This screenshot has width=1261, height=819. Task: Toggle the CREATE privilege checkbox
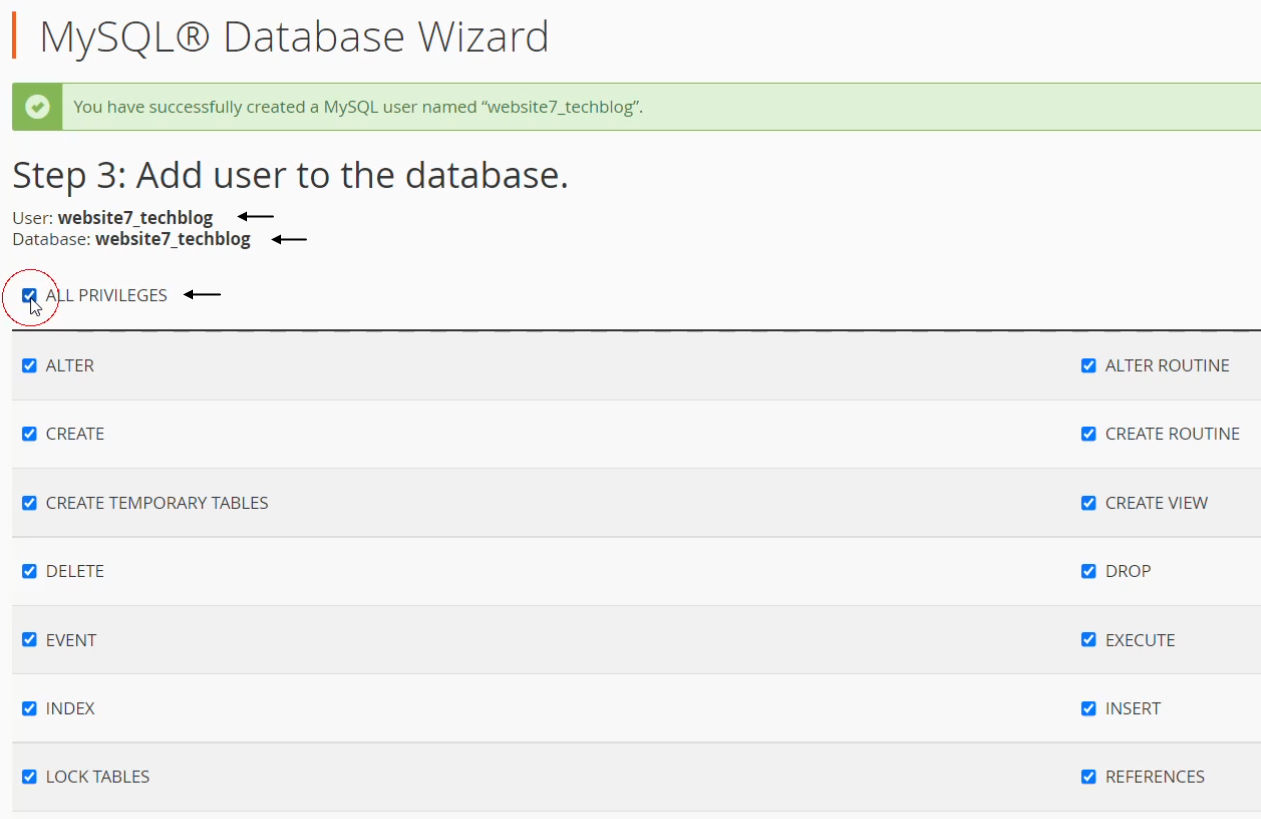click(x=29, y=434)
